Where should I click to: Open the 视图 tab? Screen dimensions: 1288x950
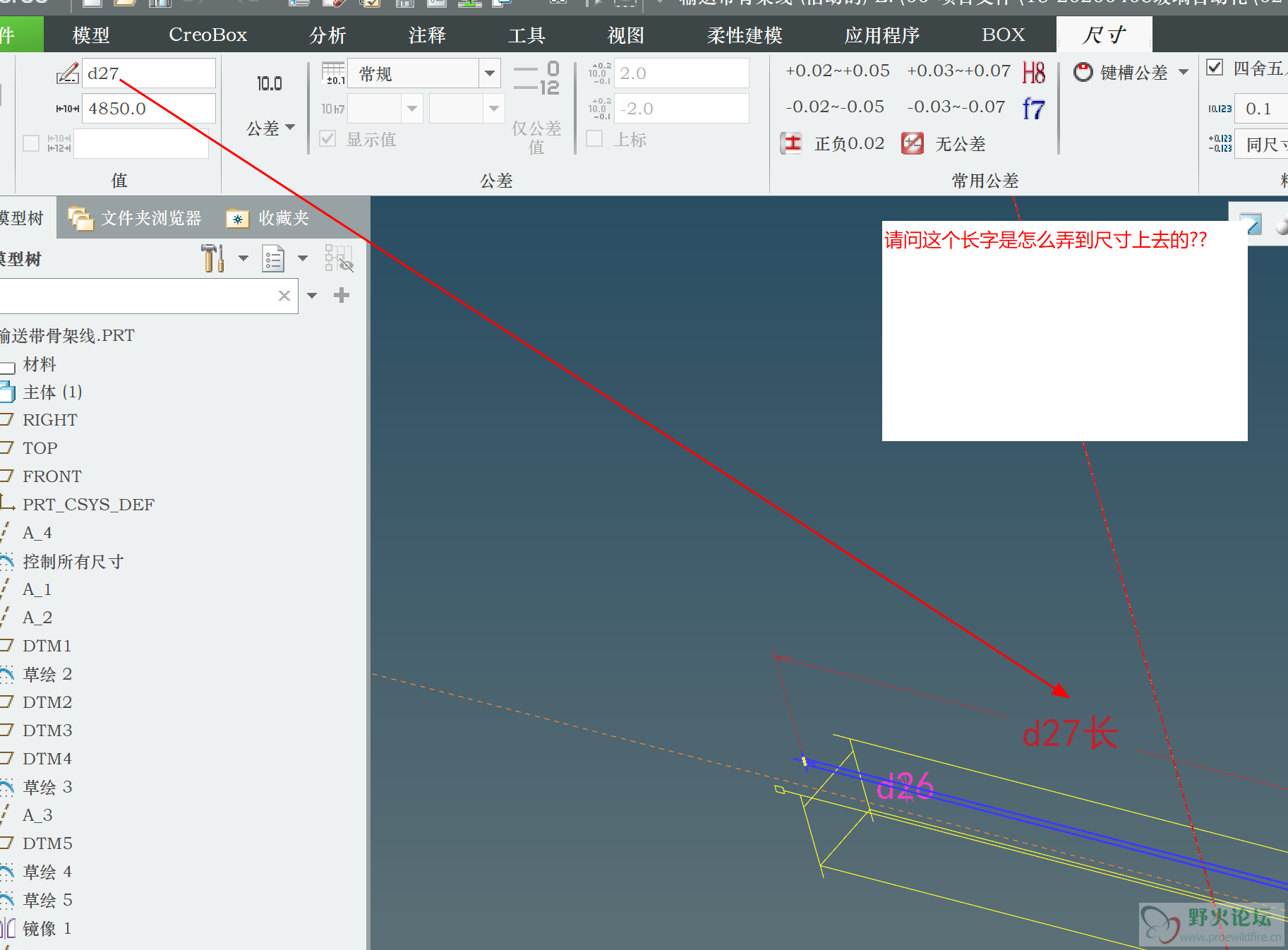coord(626,35)
